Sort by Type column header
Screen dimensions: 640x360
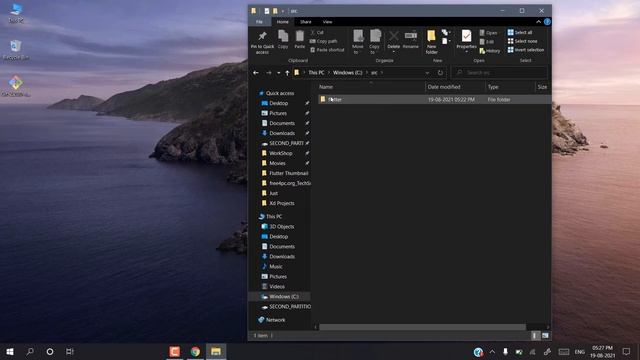click(x=510, y=87)
